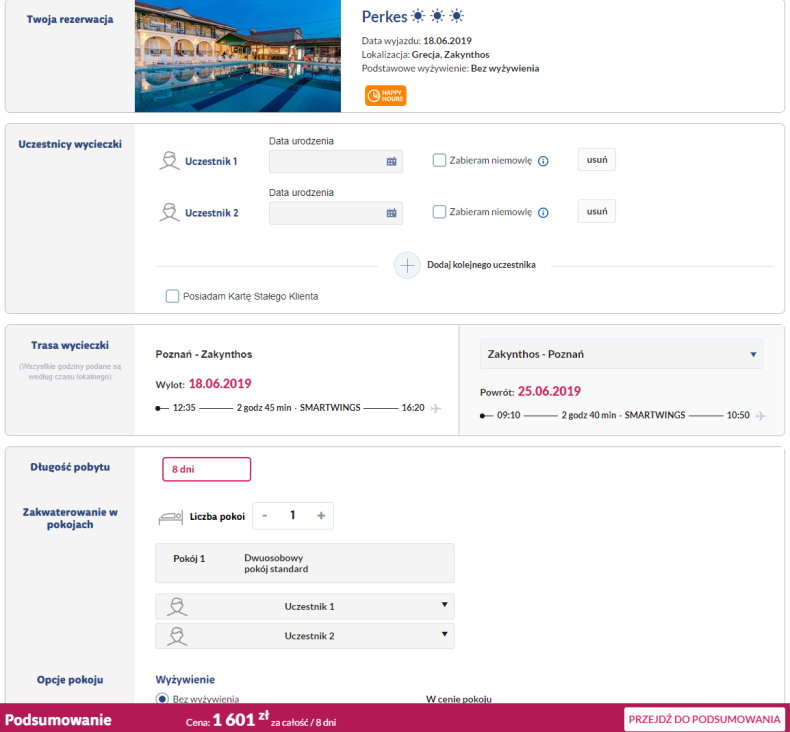Open calendar icon for Uczestnik 1 birth date

(391, 162)
